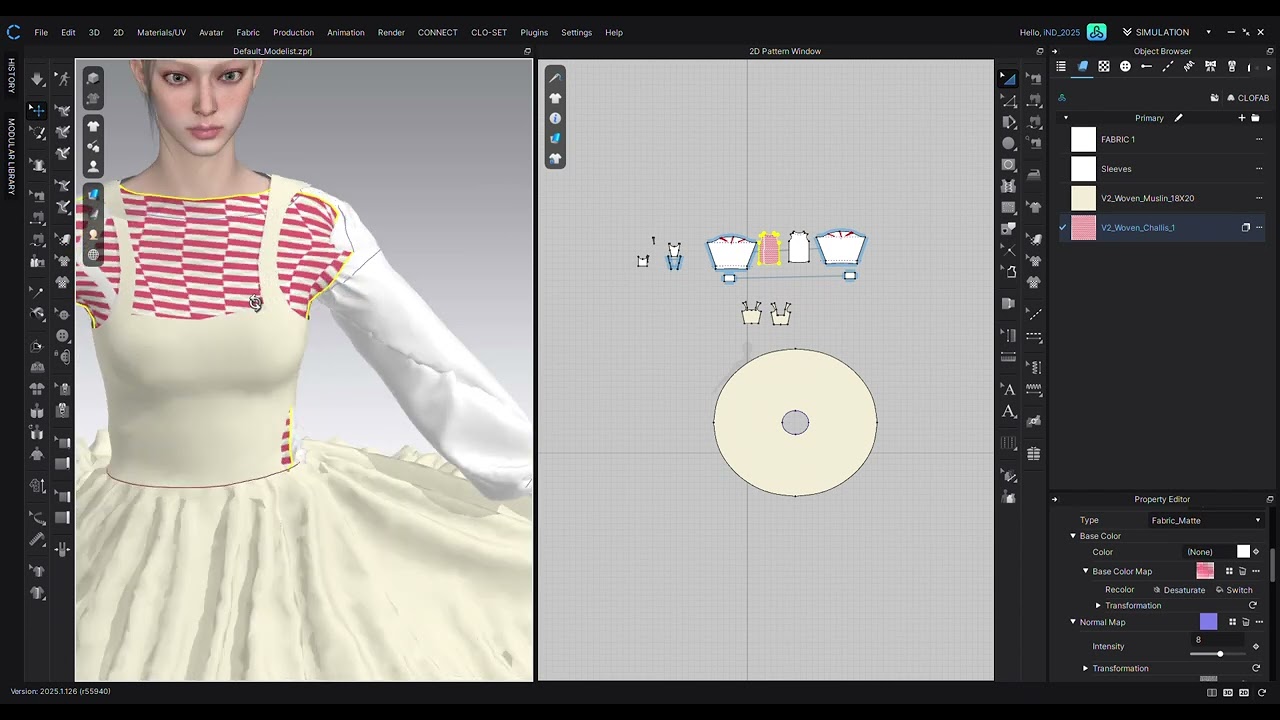Toggle keyframe diamond next to Base Color
The width and height of the screenshot is (1280, 720).
click(1256, 552)
